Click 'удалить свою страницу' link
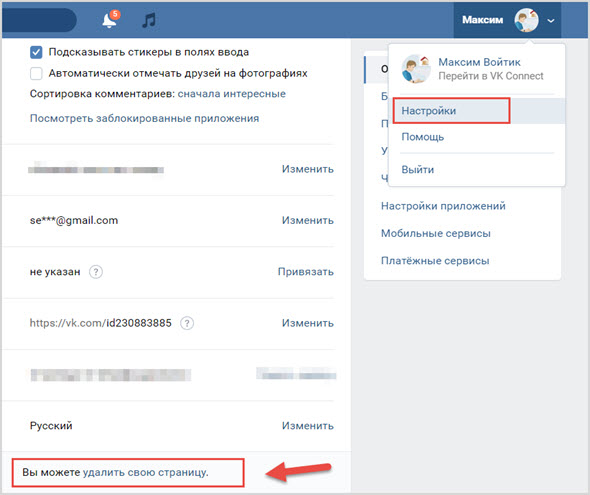This screenshot has height=495, width=590. (145, 472)
